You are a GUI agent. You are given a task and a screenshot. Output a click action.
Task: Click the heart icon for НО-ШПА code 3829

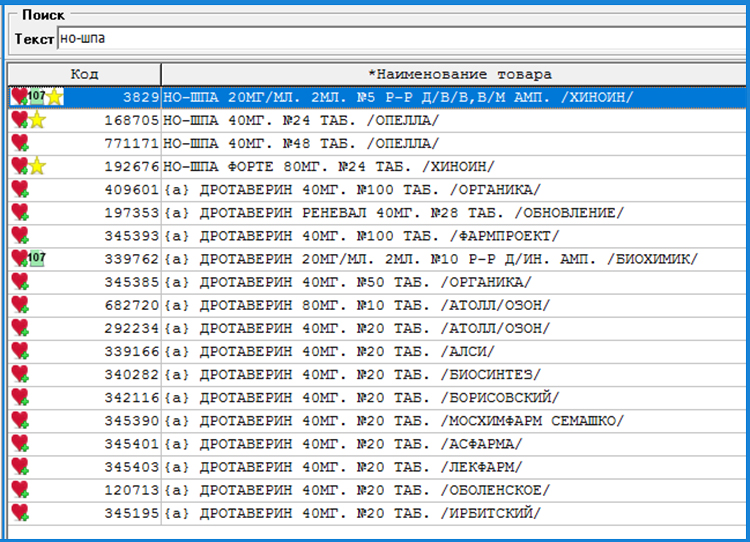[18, 97]
